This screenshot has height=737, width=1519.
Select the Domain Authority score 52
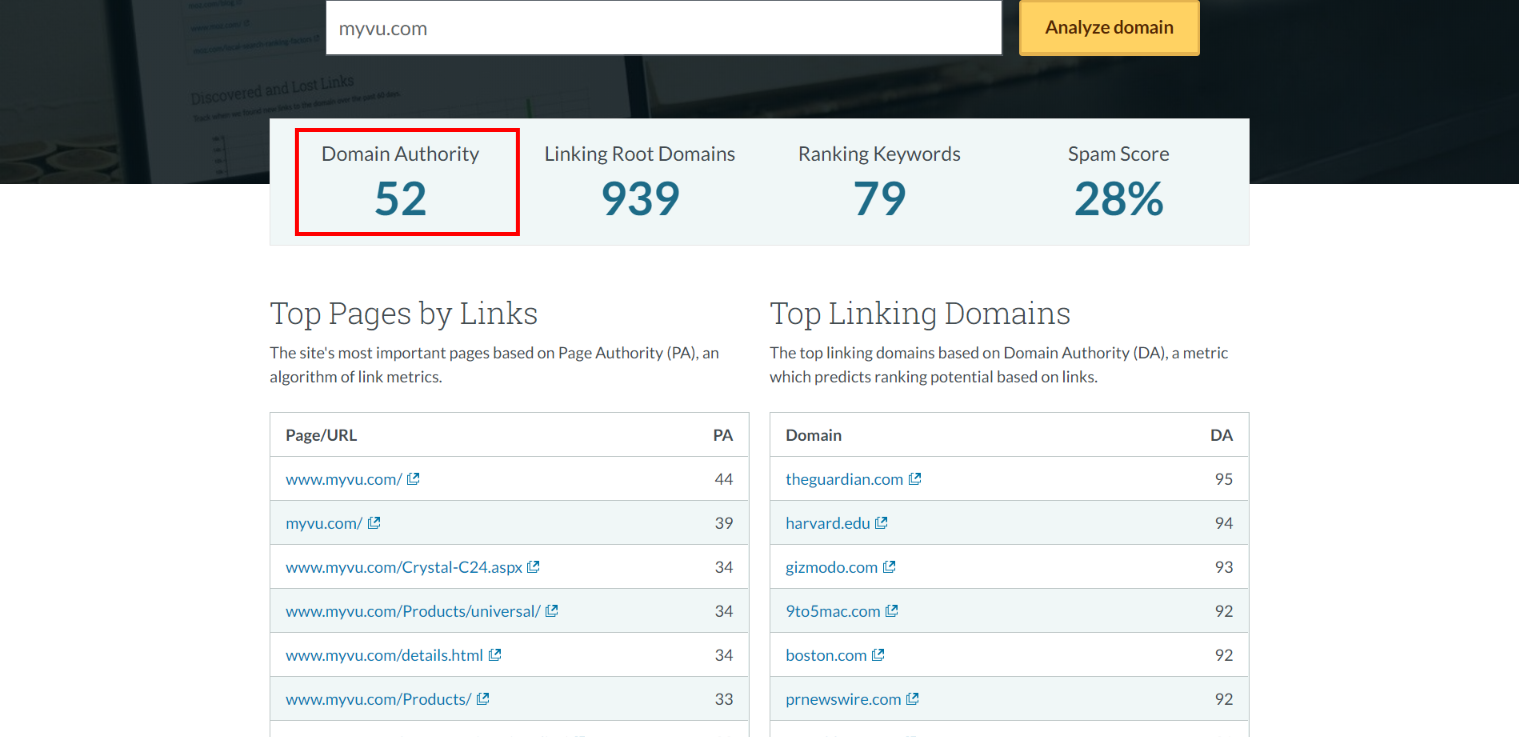pyautogui.click(x=401, y=198)
